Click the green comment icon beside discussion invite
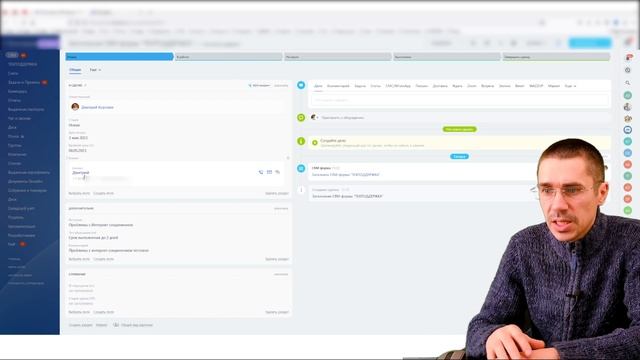Viewport: 640px width, 360px height. point(301,118)
